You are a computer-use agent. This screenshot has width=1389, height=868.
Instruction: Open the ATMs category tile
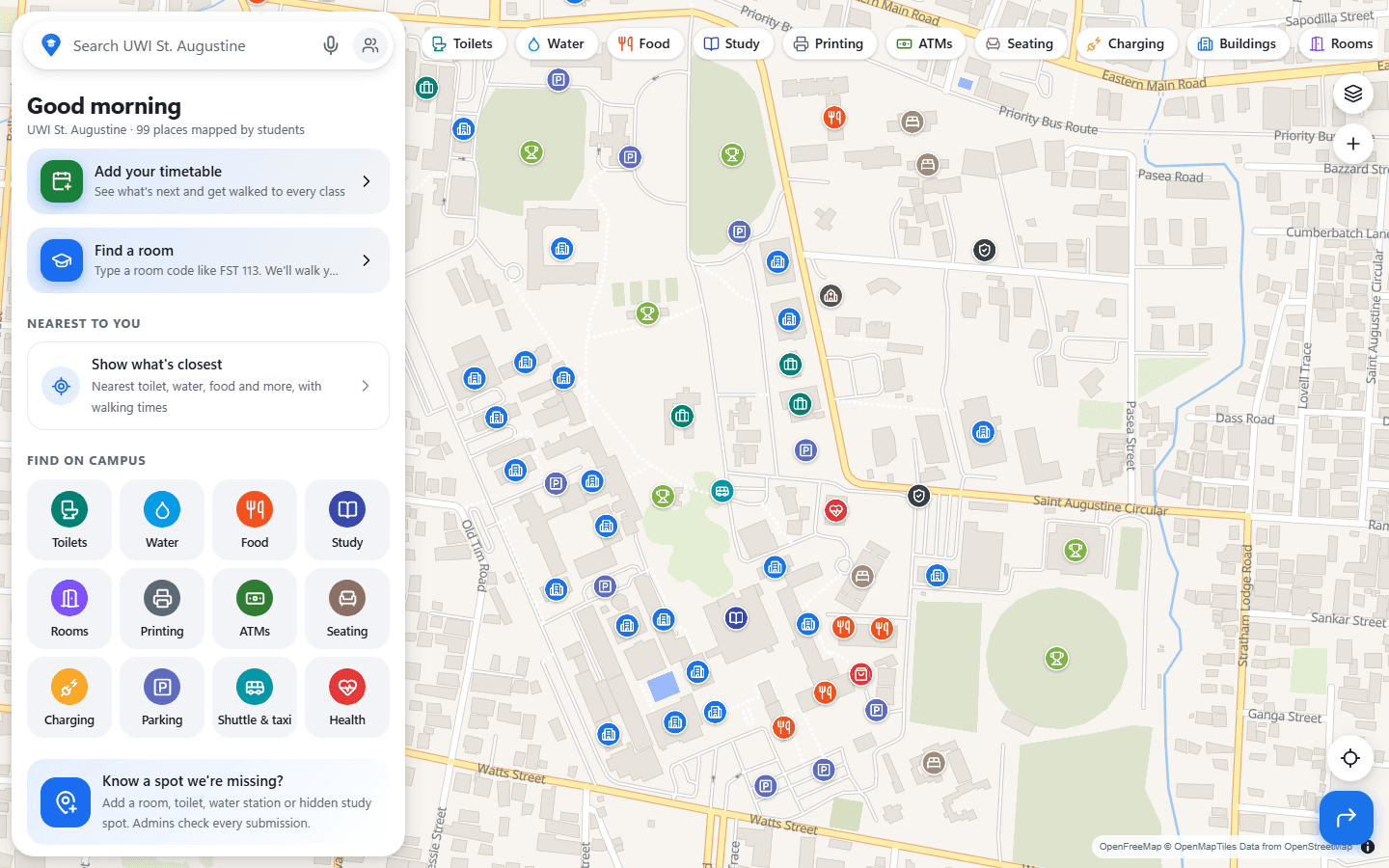point(255,609)
